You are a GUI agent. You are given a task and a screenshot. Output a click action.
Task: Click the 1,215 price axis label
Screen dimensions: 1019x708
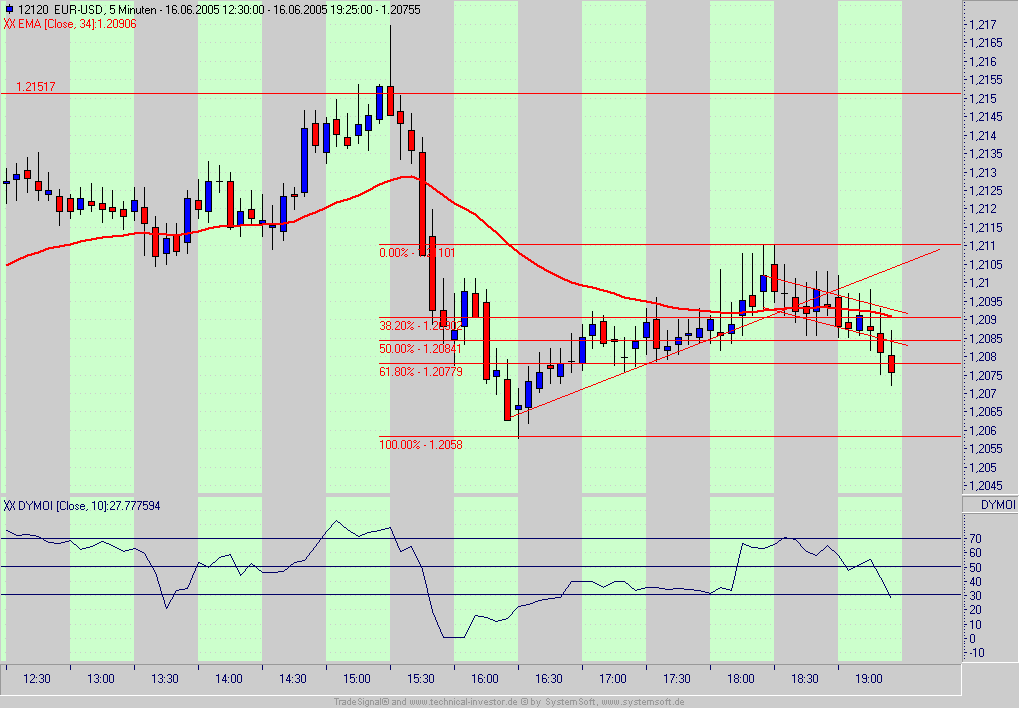pyautogui.click(x=983, y=99)
